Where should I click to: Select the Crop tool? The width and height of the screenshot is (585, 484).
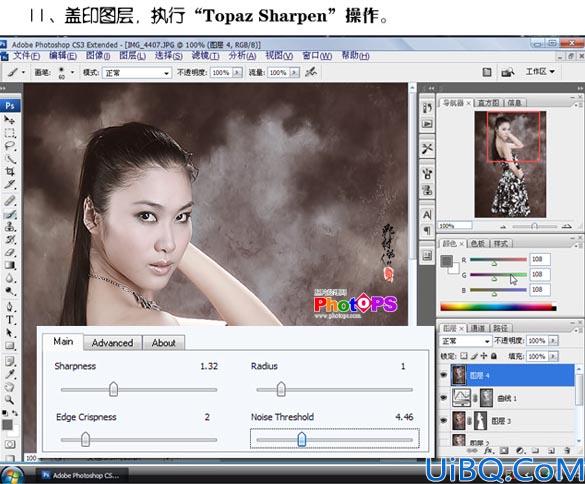click(x=9, y=171)
